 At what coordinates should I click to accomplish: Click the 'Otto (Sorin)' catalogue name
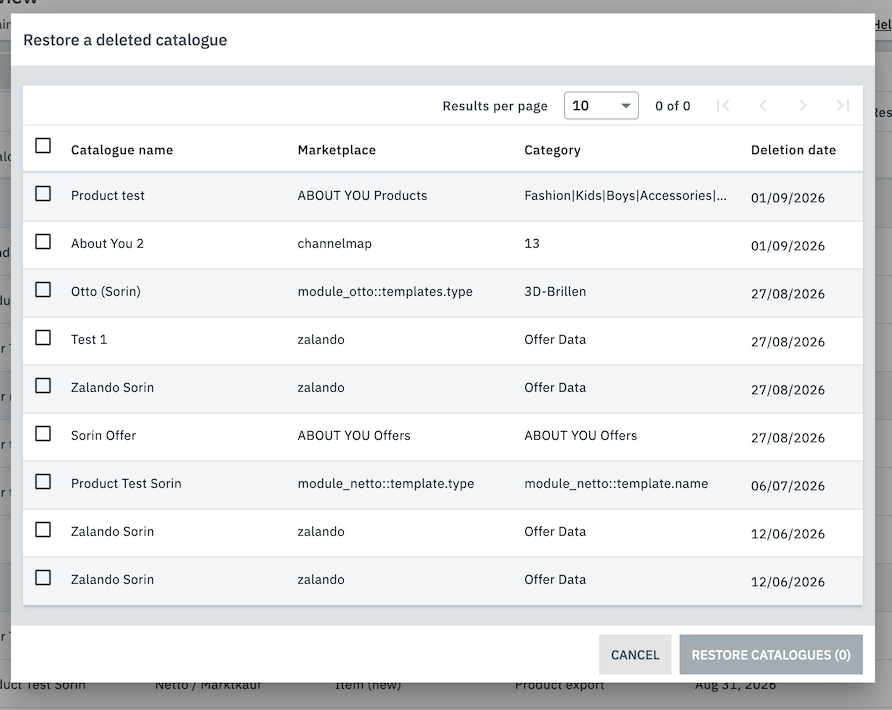pos(106,291)
